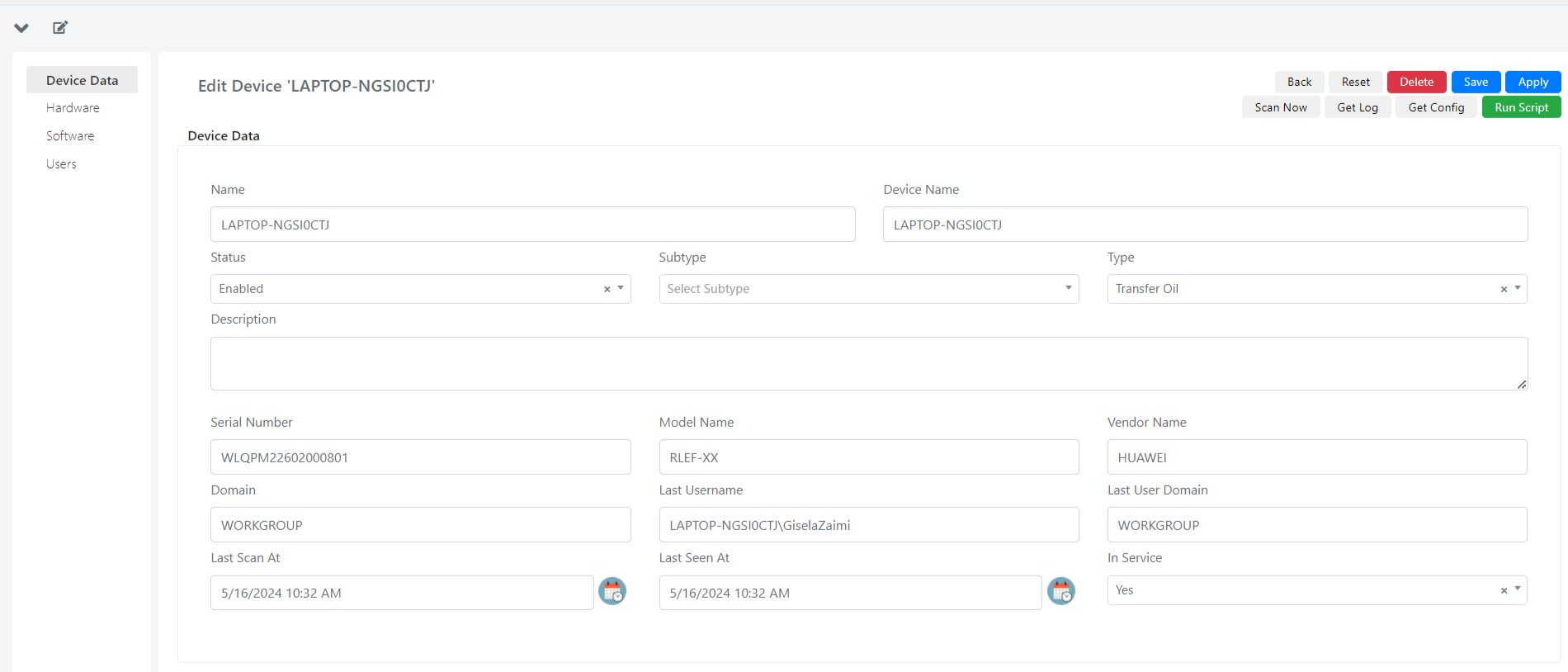Open the In Service dropdown showing Yes
The width and height of the screenshot is (1568, 672).
point(1317,590)
